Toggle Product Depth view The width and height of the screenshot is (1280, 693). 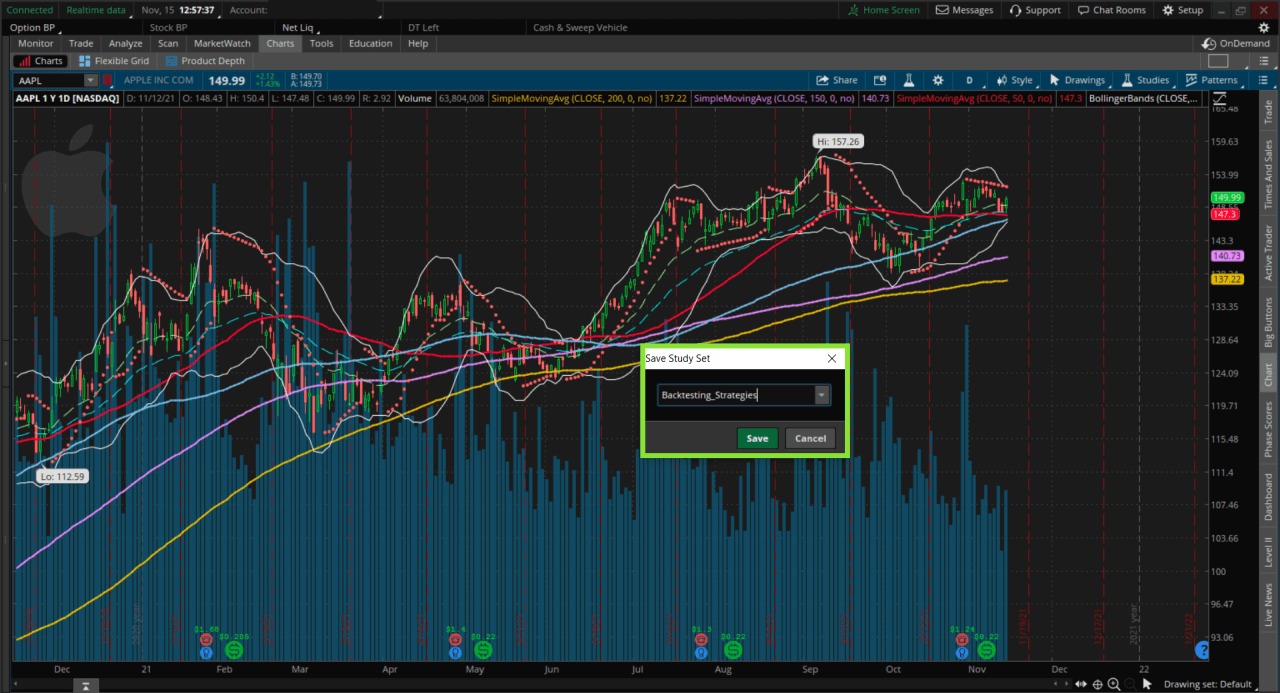pyautogui.click(x=205, y=60)
